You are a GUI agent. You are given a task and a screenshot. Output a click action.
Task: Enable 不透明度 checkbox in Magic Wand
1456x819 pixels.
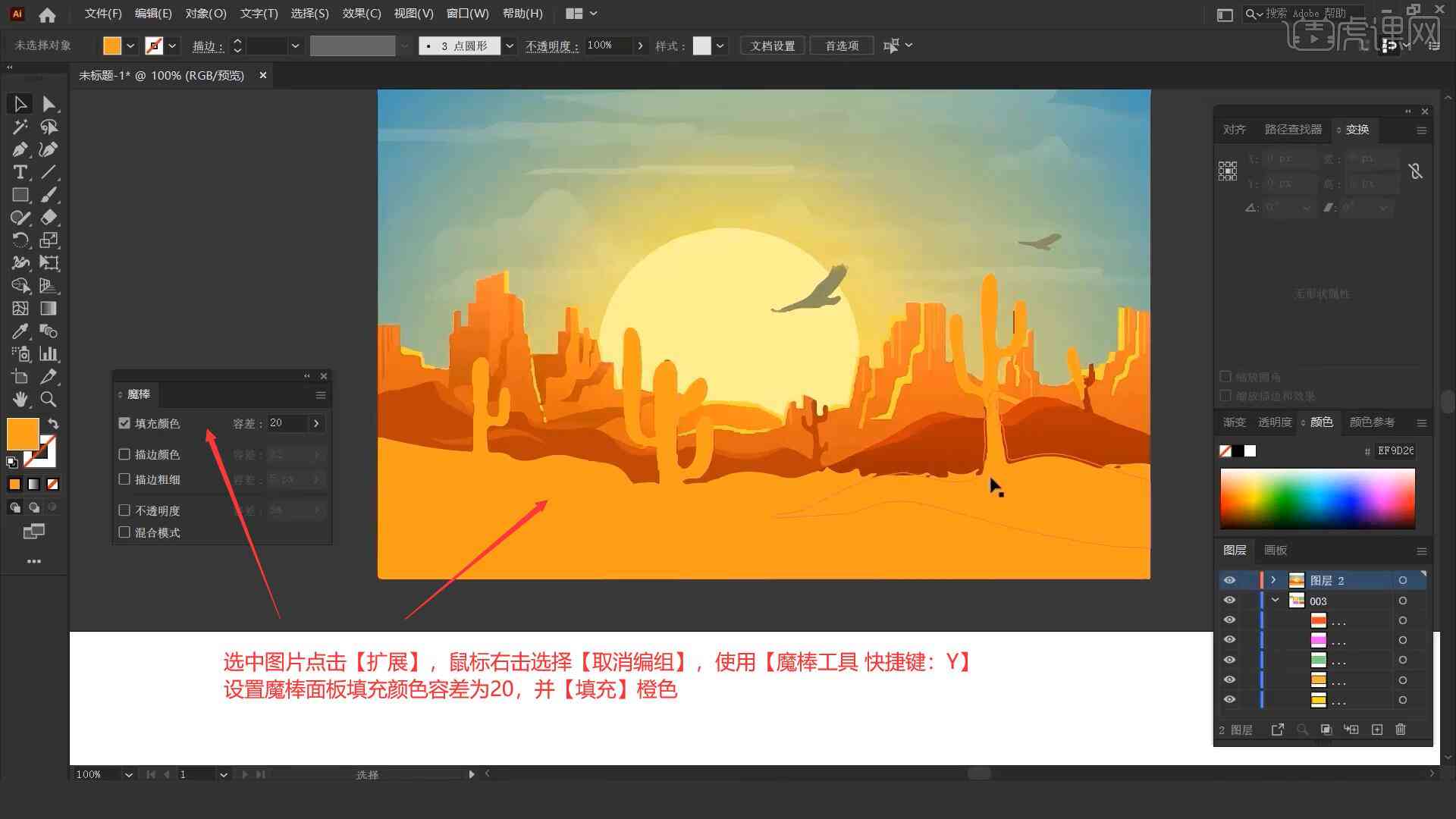point(124,510)
